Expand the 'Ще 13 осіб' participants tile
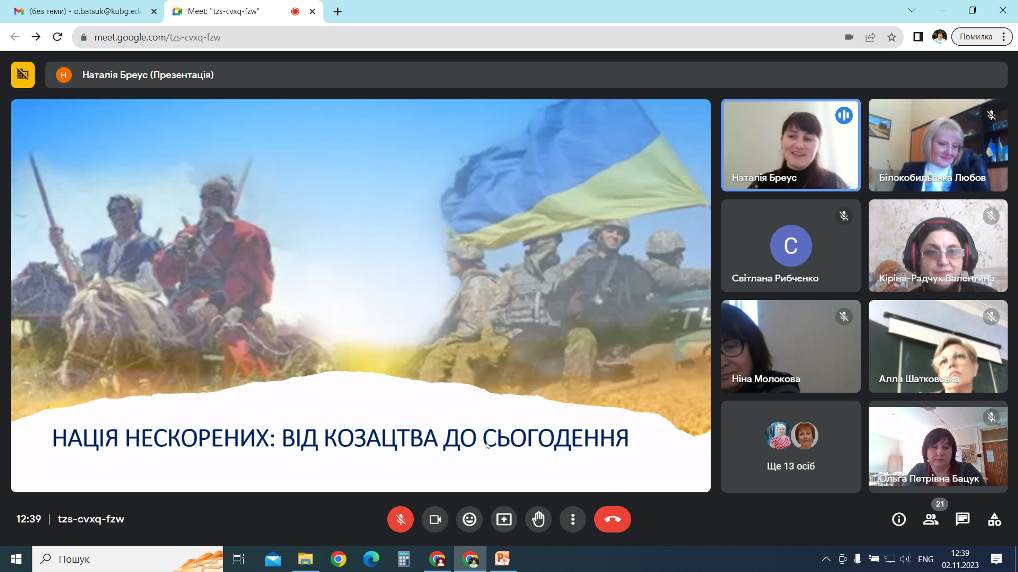The width and height of the screenshot is (1018, 572). 790,446
